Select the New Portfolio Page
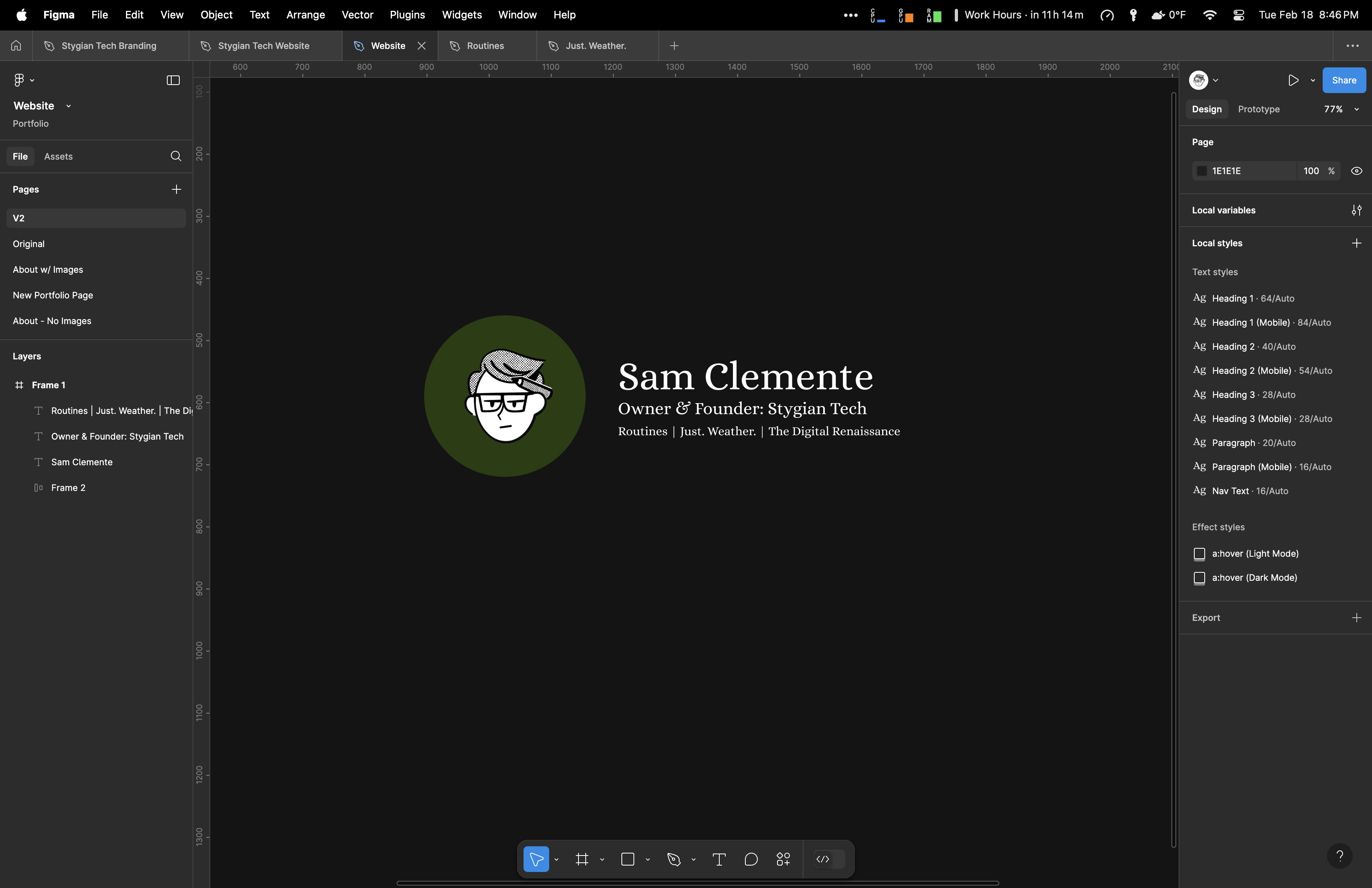The height and width of the screenshot is (888, 1372). tap(96, 295)
